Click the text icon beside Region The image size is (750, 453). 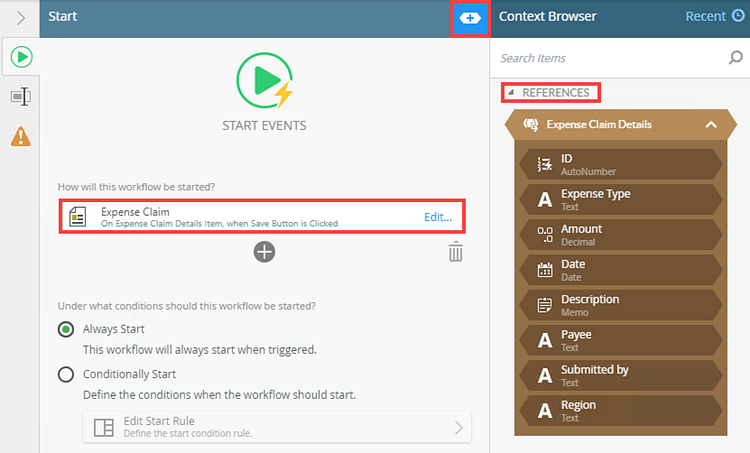[x=544, y=410]
